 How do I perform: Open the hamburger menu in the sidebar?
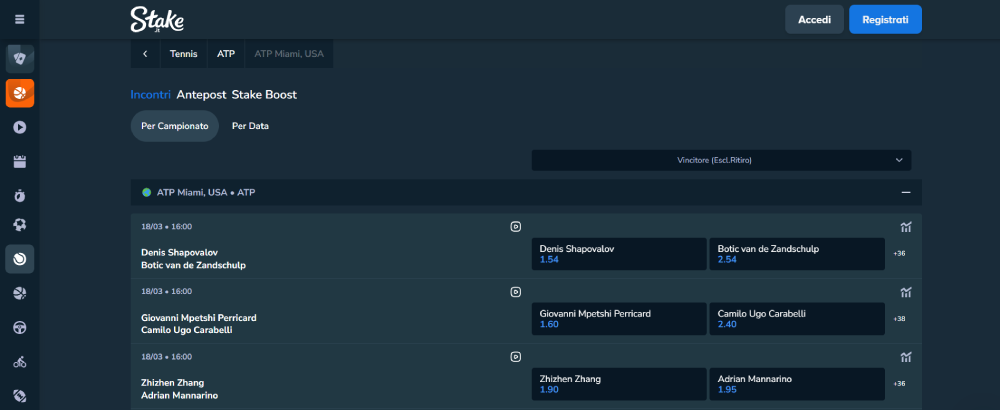click(20, 19)
